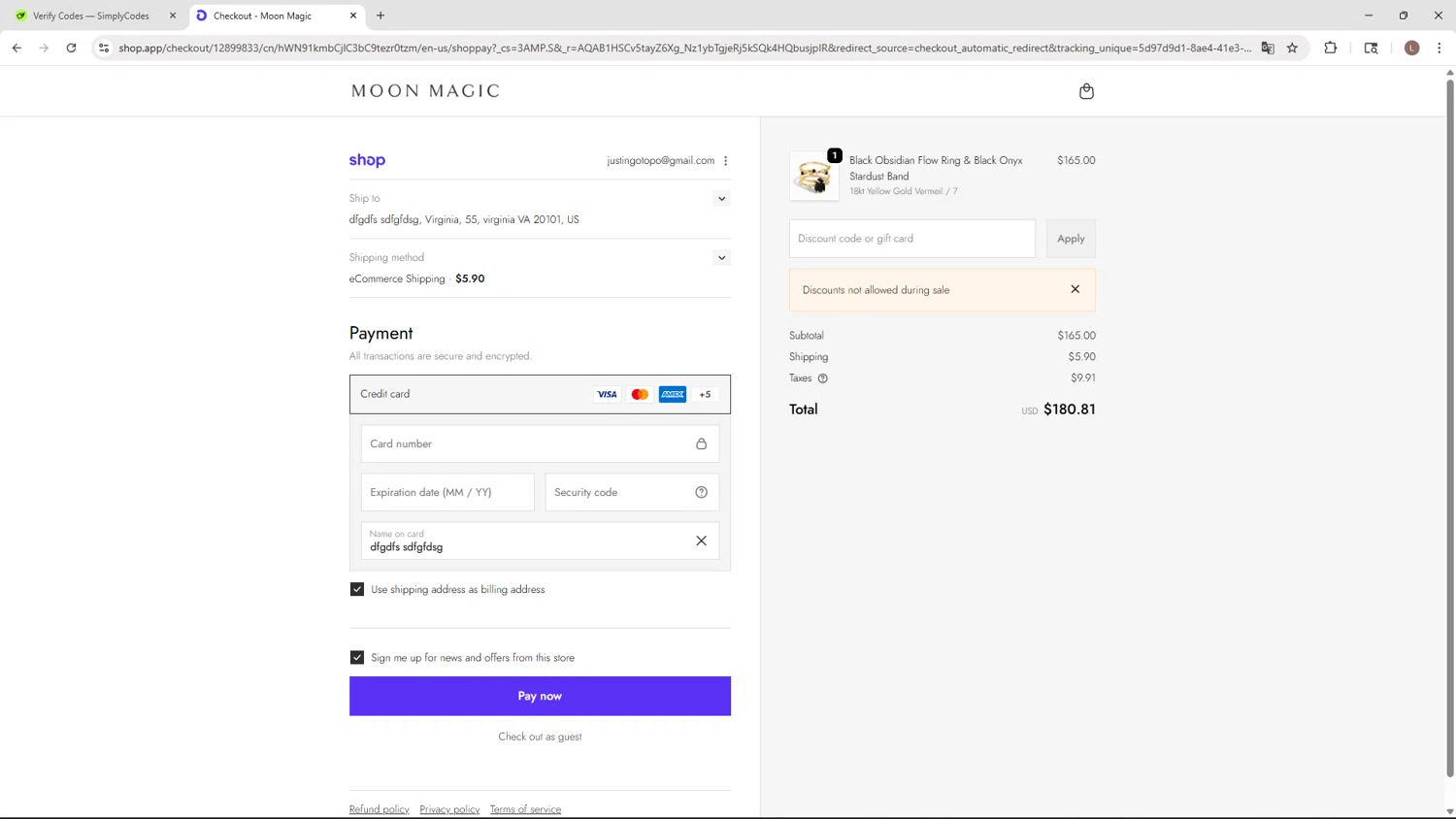Click the browser address bar URL

(x=684, y=48)
